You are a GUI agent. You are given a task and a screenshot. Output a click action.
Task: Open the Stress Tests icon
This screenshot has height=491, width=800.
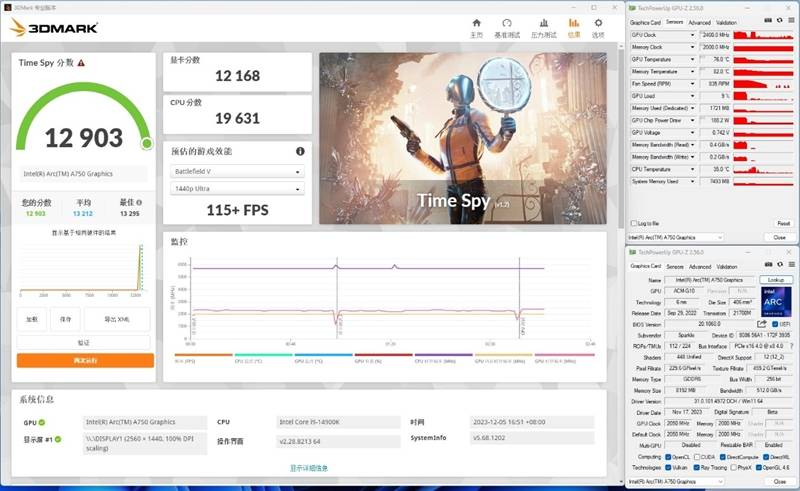[x=543, y=25]
